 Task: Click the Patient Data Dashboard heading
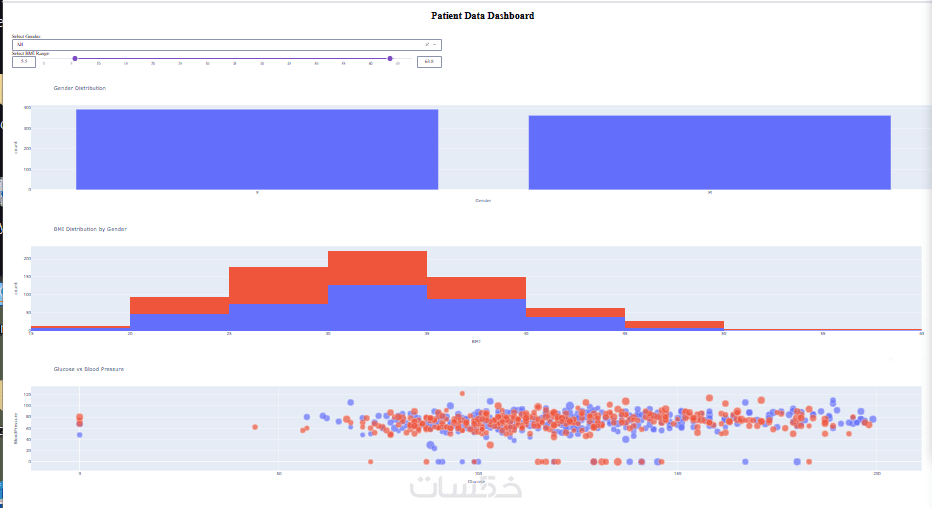click(x=483, y=16)
